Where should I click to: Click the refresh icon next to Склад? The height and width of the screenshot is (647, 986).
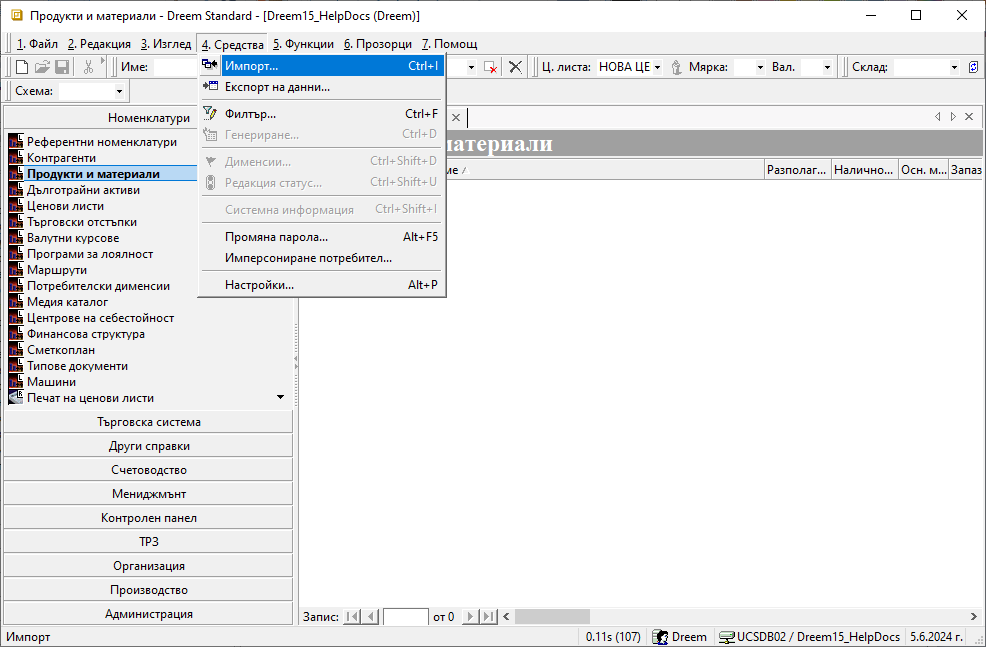(972, 67)
